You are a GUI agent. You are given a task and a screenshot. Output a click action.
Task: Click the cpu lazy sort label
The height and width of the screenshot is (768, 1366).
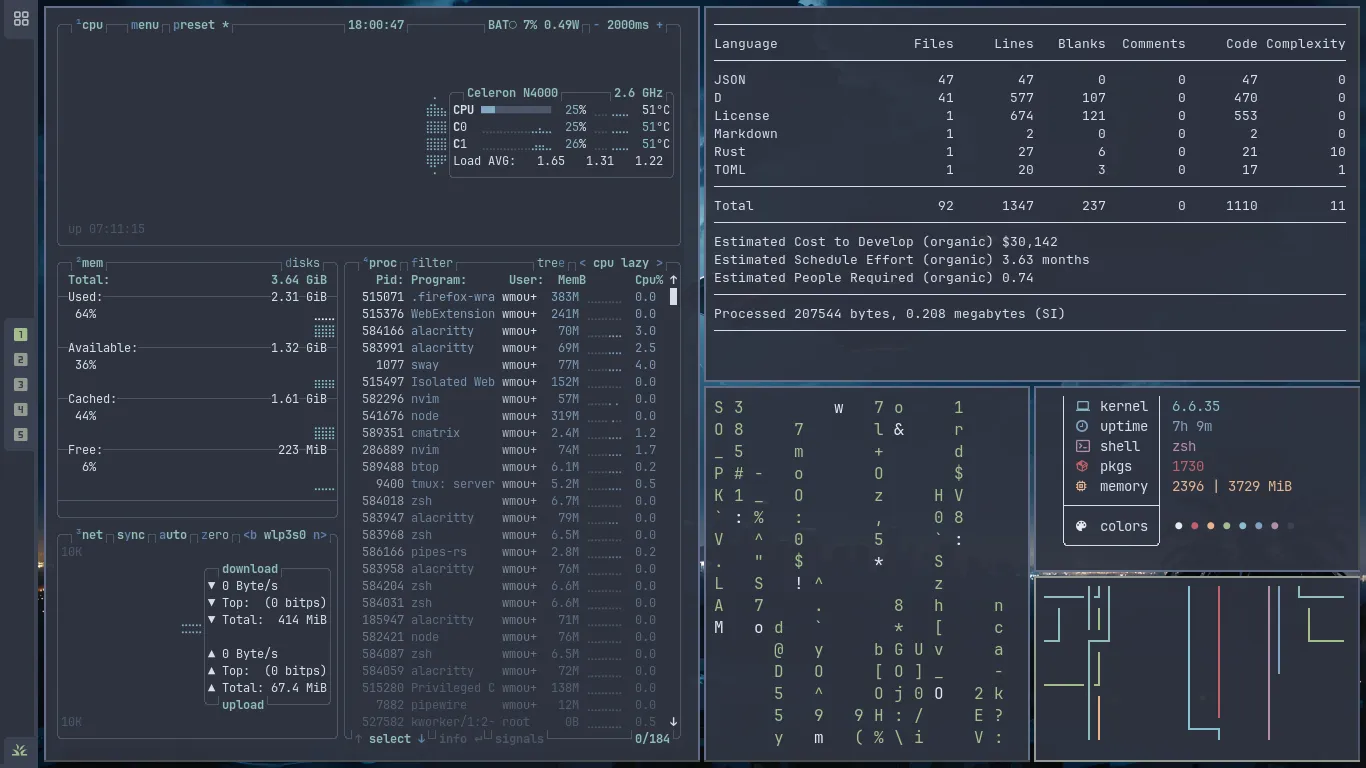click(621, 263)
